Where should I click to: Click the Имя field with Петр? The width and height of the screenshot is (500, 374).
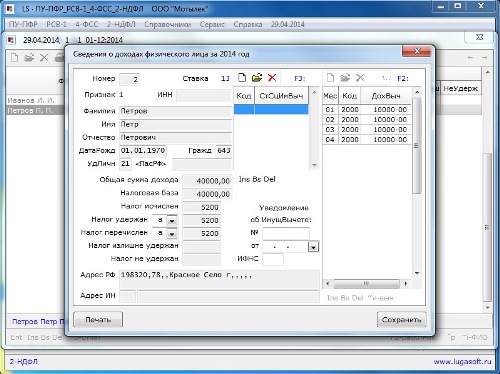(x=175, y=125)
